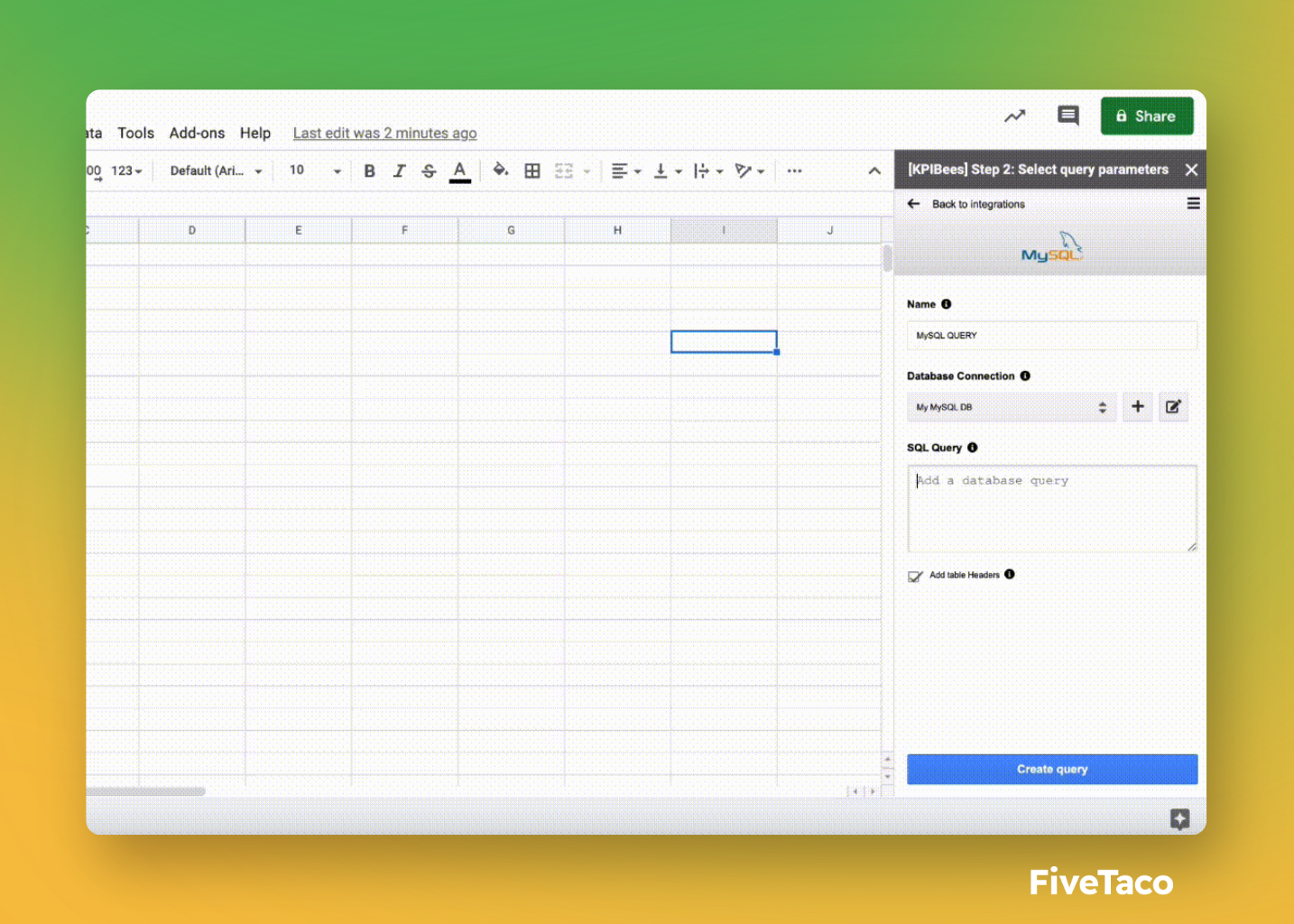The height and width of the screenshot is (924, 1294).
Task: Click the merge cells icon
Action: pyautogui.click(x=564, y=171)
